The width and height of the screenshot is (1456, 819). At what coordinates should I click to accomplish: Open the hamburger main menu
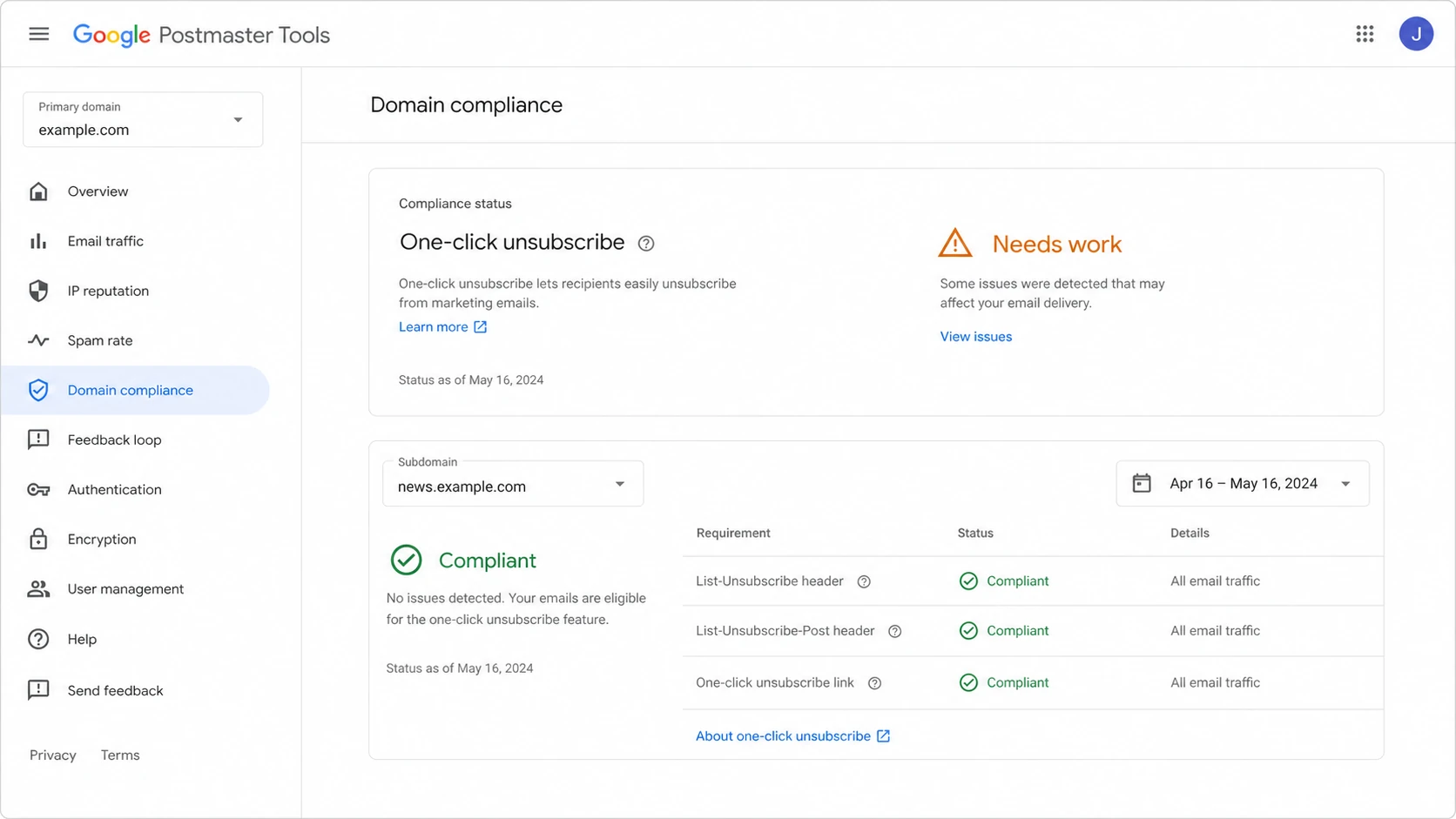38,34
